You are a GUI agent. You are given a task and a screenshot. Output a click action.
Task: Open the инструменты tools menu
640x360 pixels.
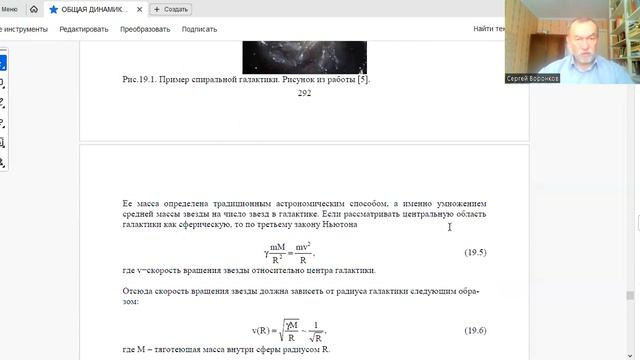click(x=24, y=29)
